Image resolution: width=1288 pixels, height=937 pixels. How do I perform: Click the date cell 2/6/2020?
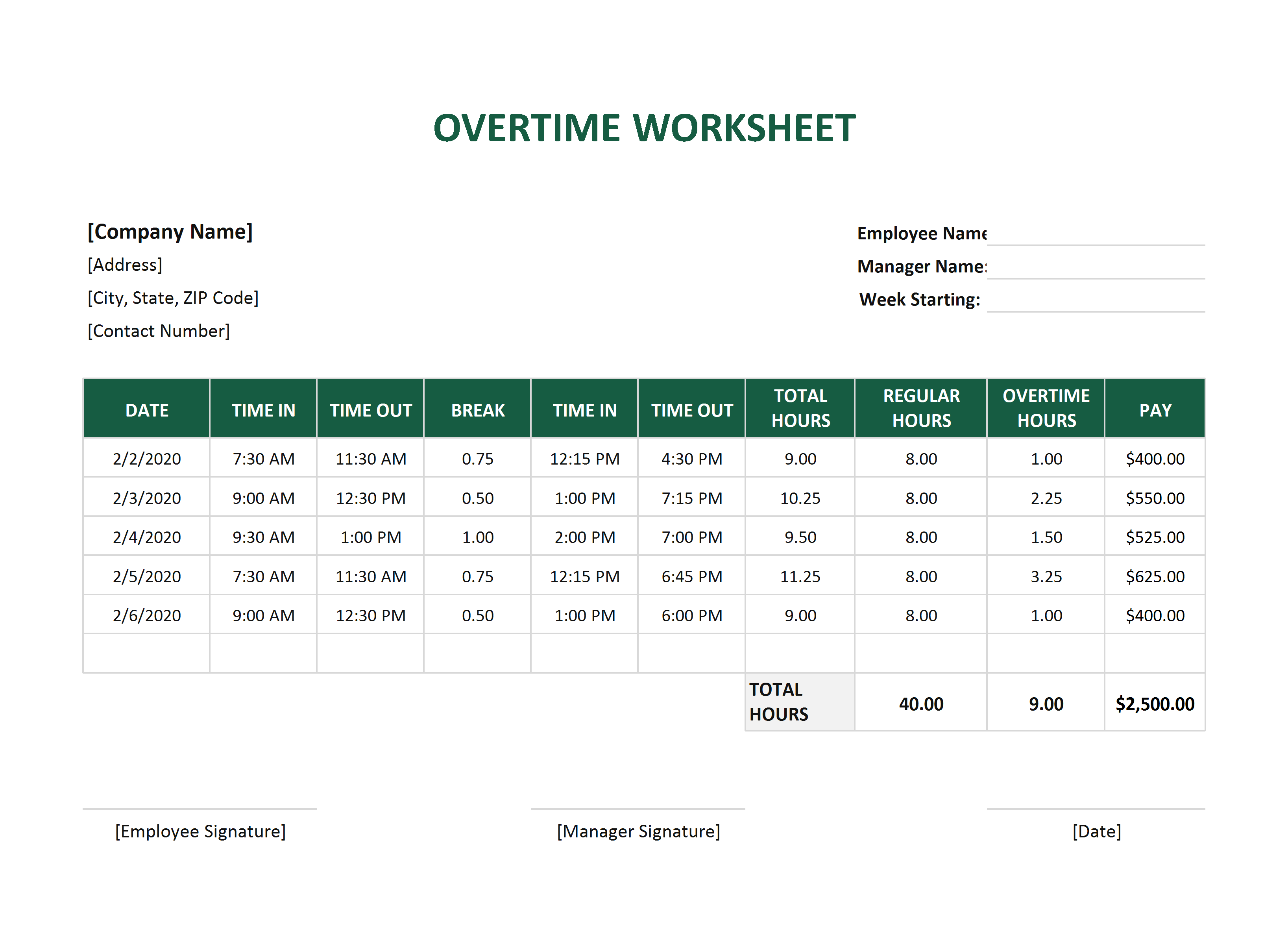coord(146,615)
